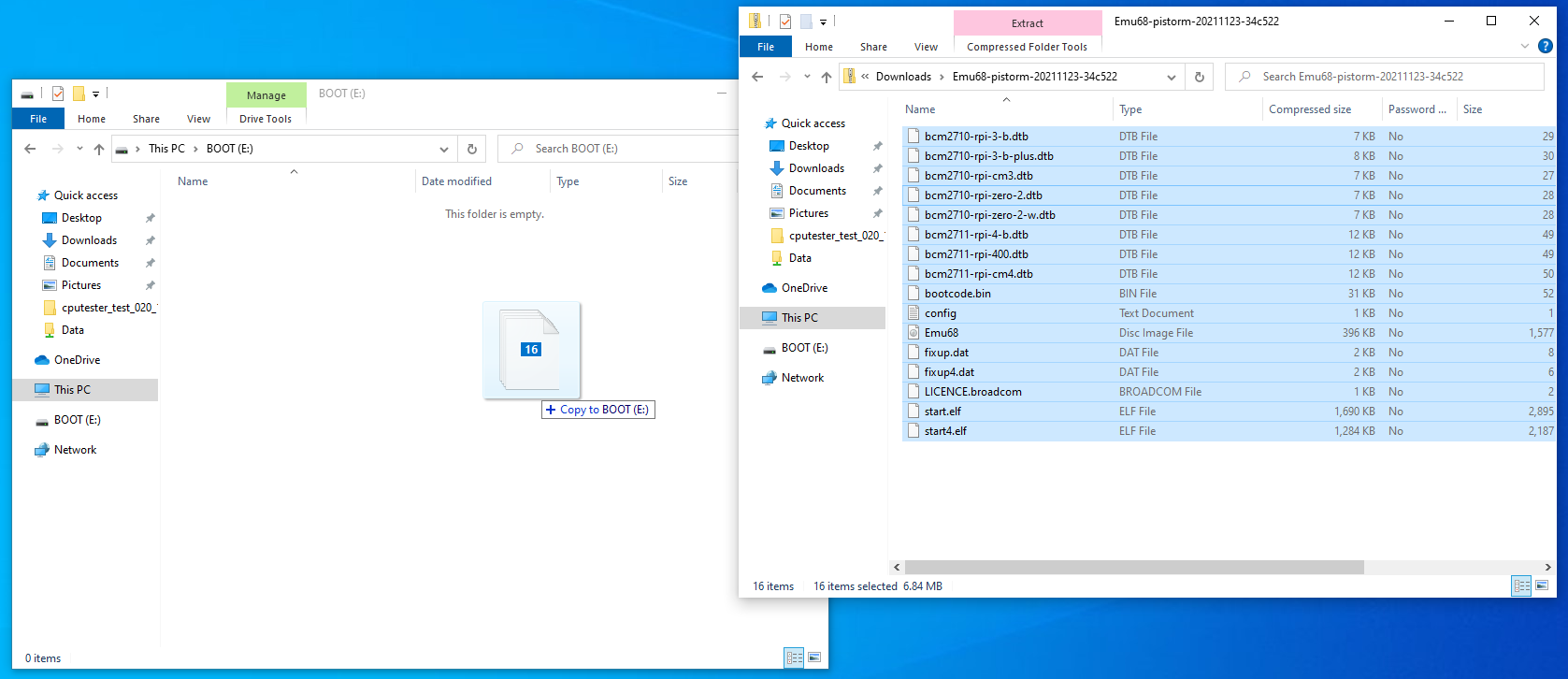Switch to details view in BOOT window
This screenshot has height=679, width=1568.
pyautogui.click(x=794, y=657)
